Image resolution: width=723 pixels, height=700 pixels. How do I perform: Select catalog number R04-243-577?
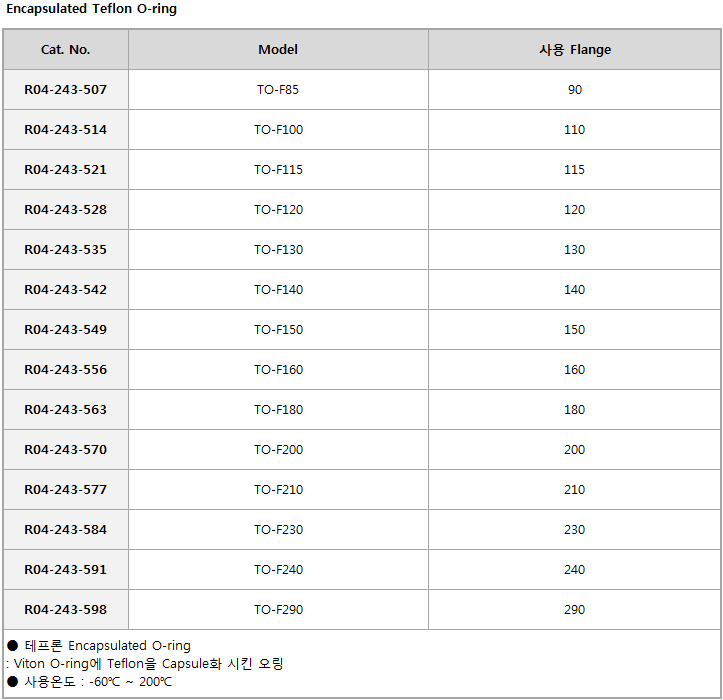pos(65,489)
